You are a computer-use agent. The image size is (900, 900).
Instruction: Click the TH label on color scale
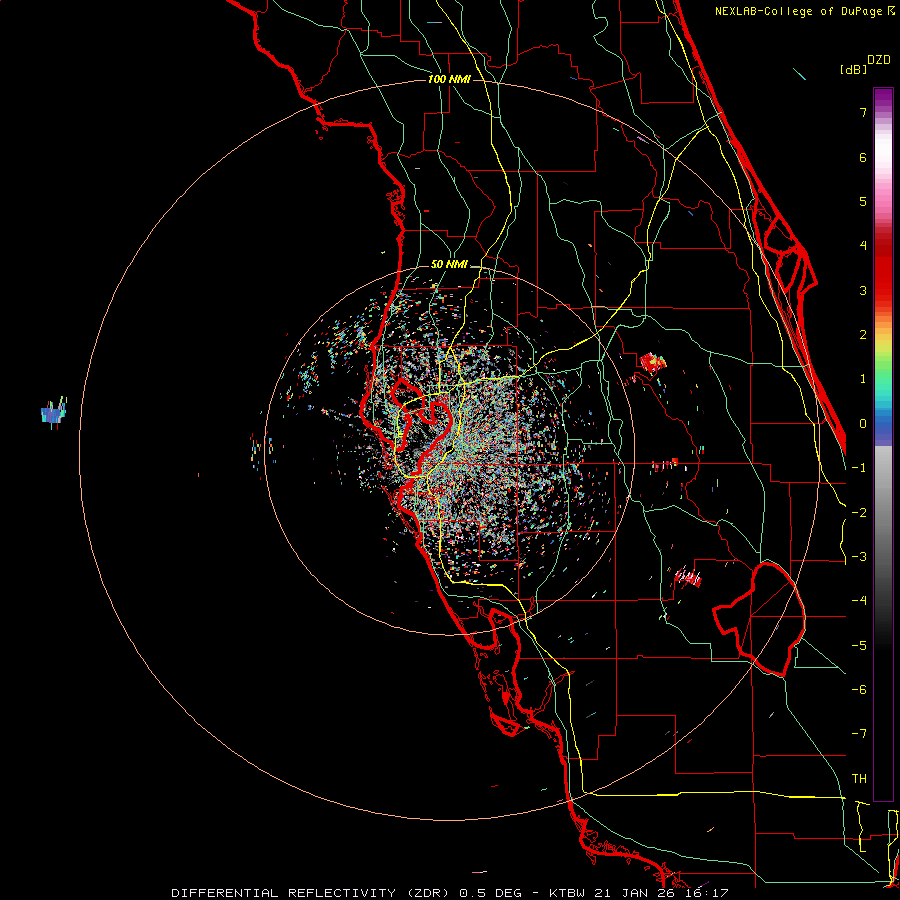859,779
